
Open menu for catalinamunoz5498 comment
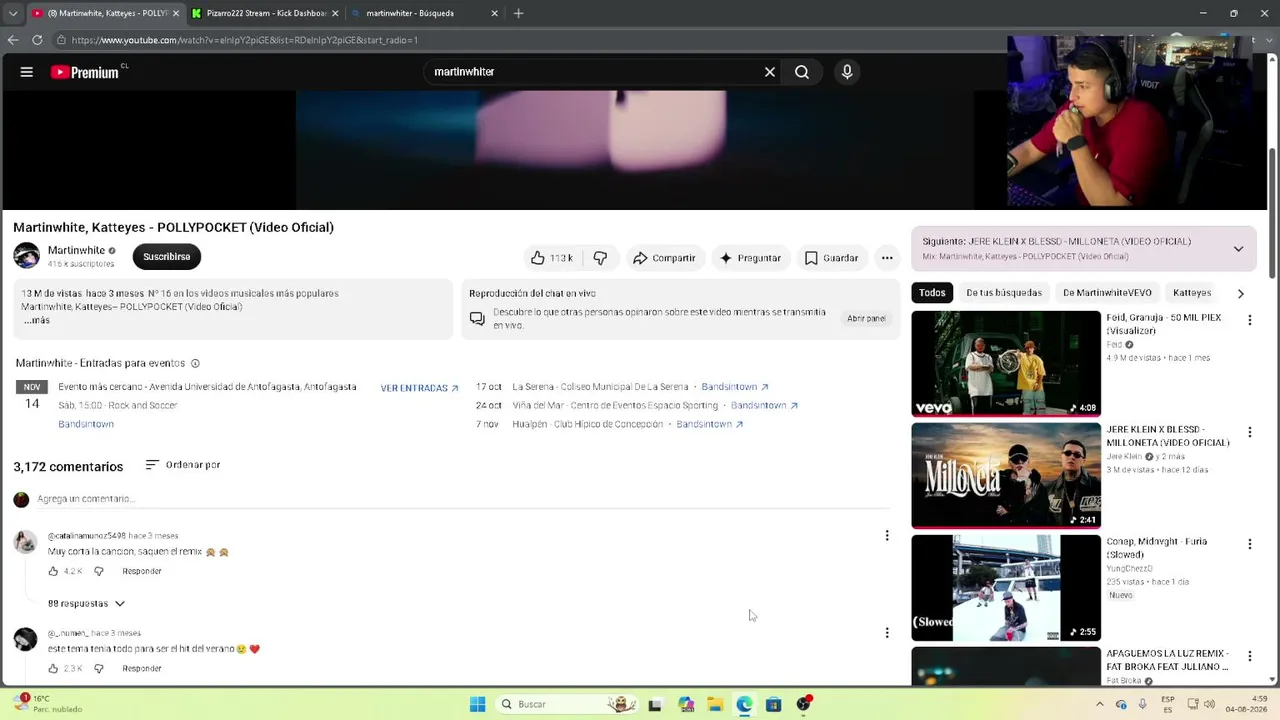[887, 536]
